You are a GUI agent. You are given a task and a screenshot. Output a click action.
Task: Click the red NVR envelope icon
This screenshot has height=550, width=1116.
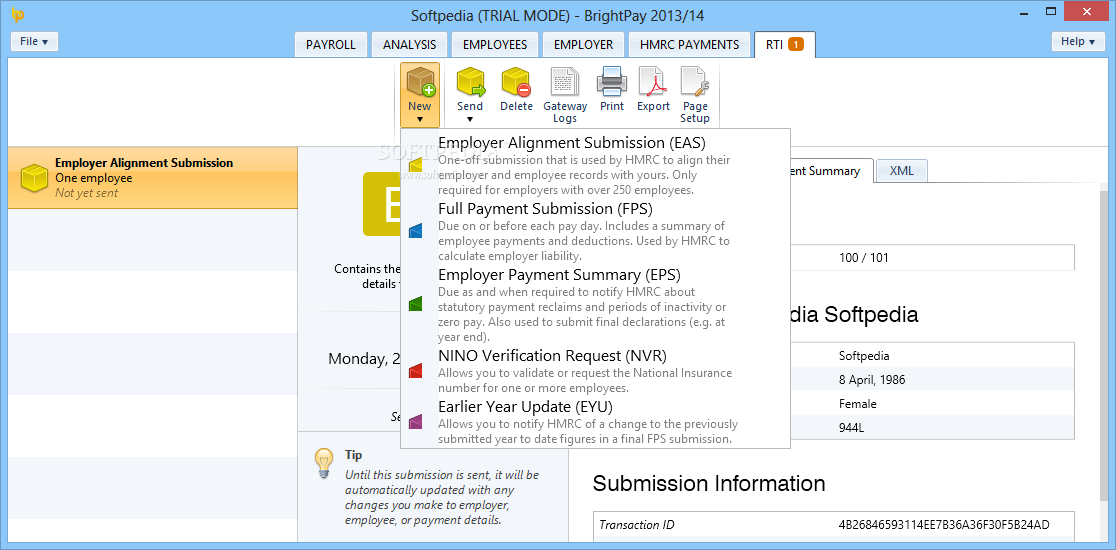(416, 371)
